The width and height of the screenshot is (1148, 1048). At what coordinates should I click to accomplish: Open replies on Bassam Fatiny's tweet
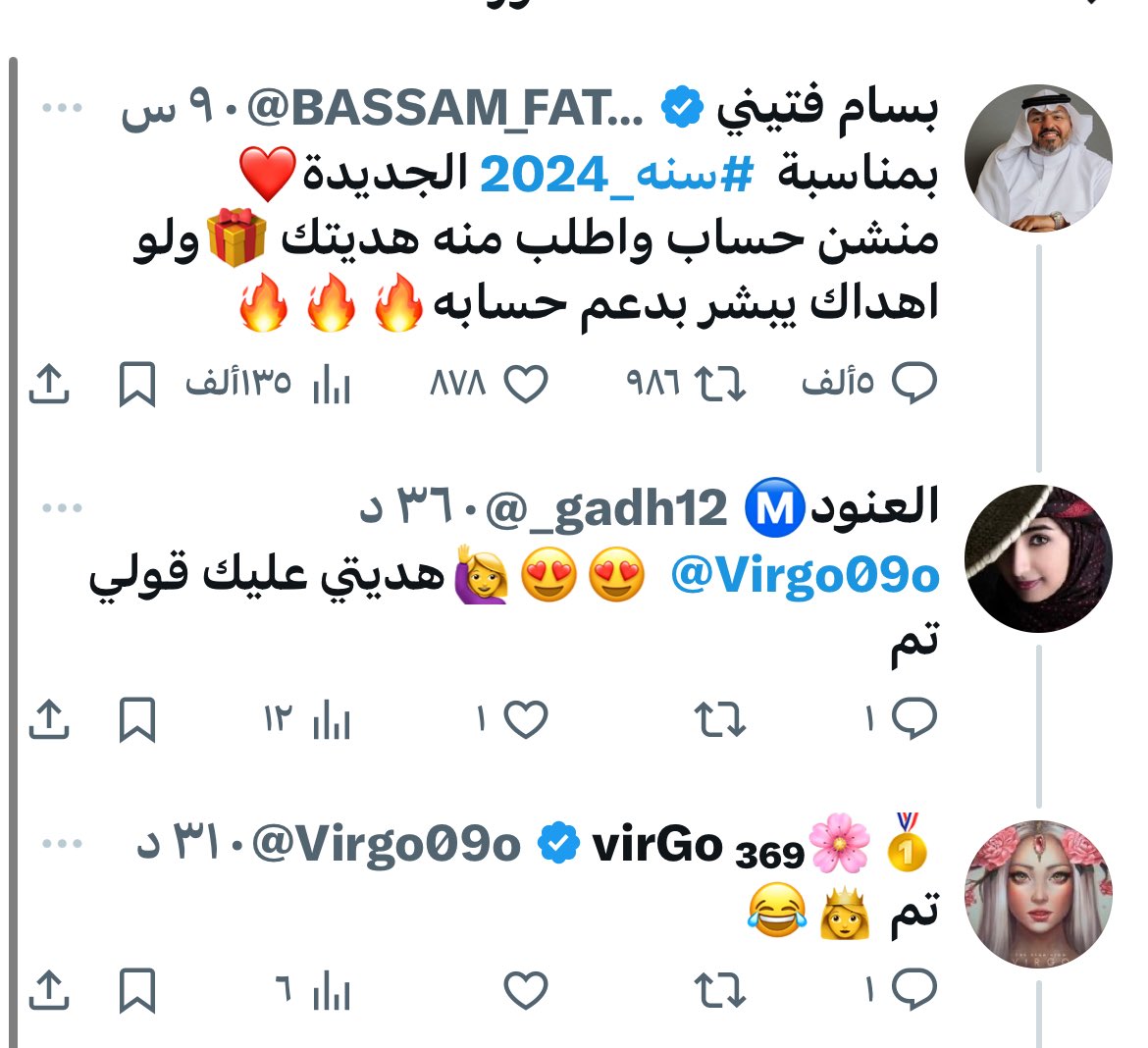[x=913, y=383]
